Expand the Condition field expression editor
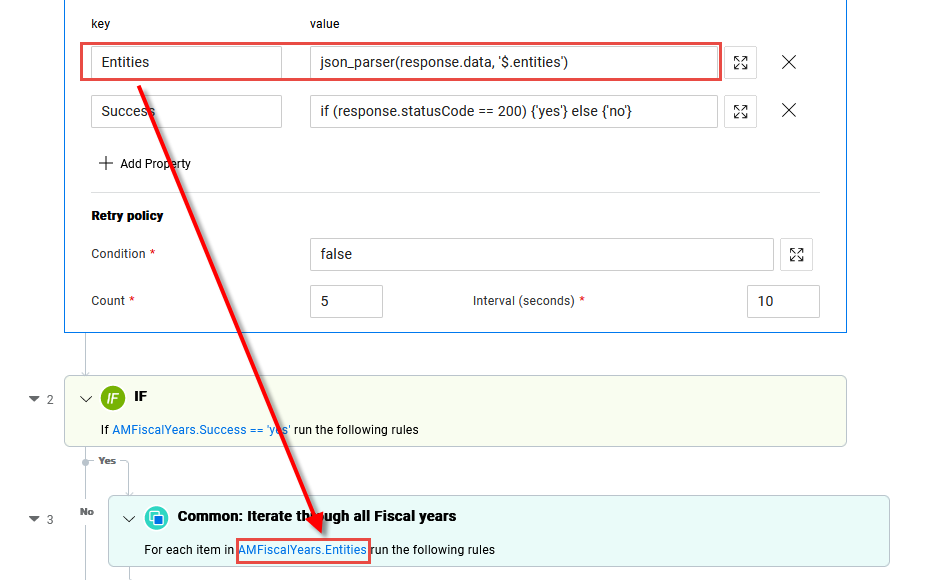The image size is (950, 580). coord(796,254)
